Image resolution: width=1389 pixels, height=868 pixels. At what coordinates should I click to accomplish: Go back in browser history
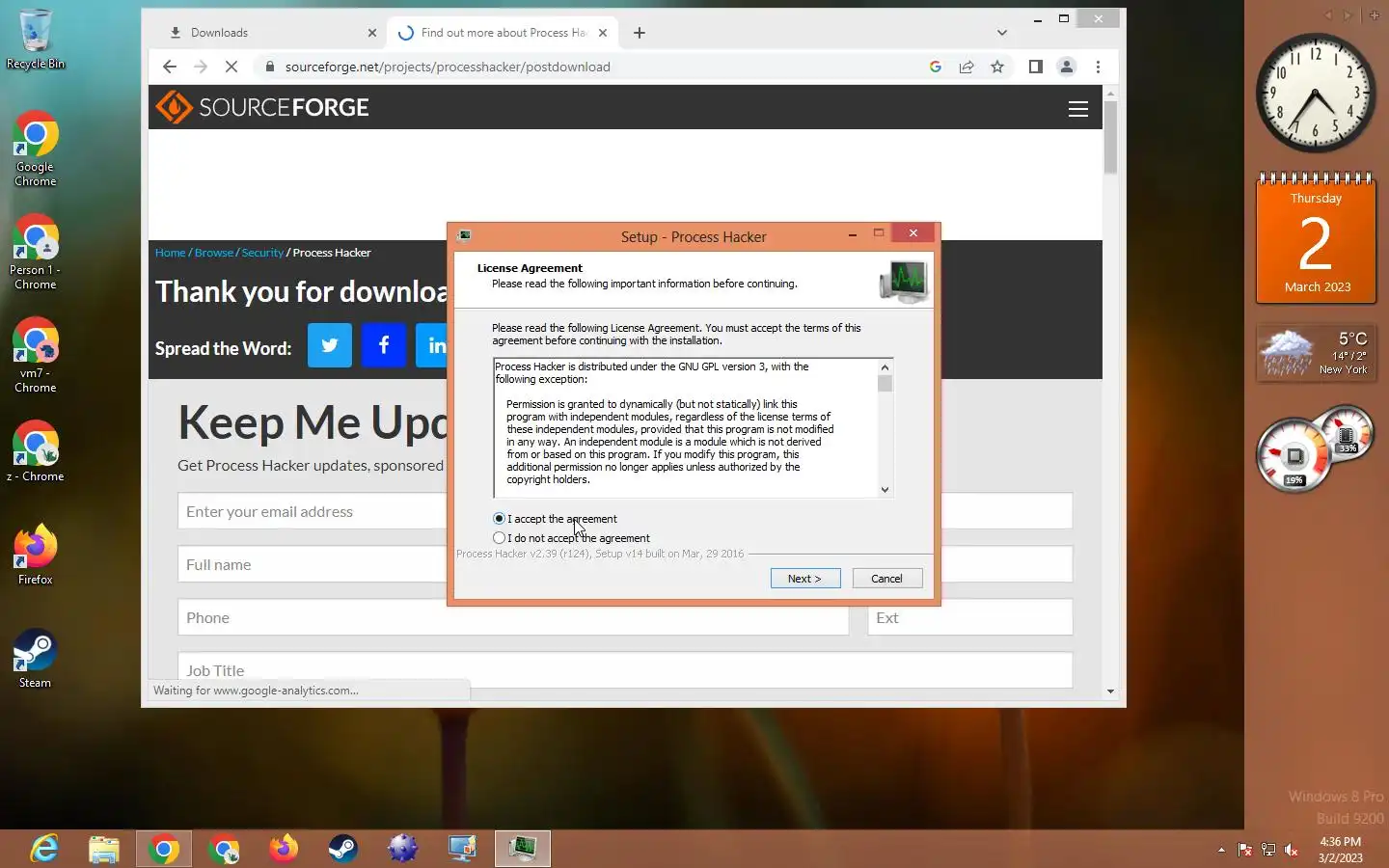point(170,67)
